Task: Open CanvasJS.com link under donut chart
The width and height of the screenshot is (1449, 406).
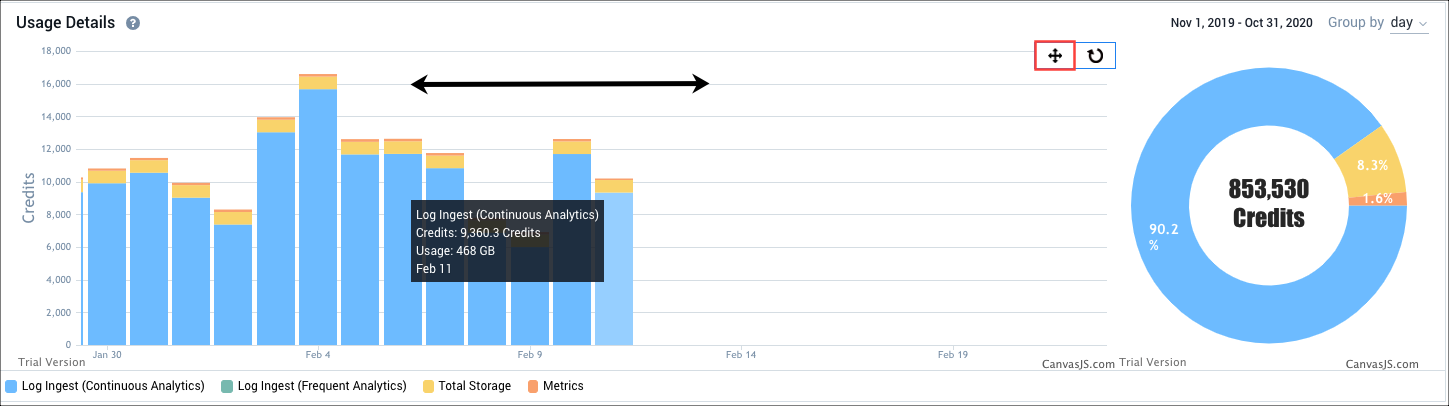Action: pos(1382,365)
